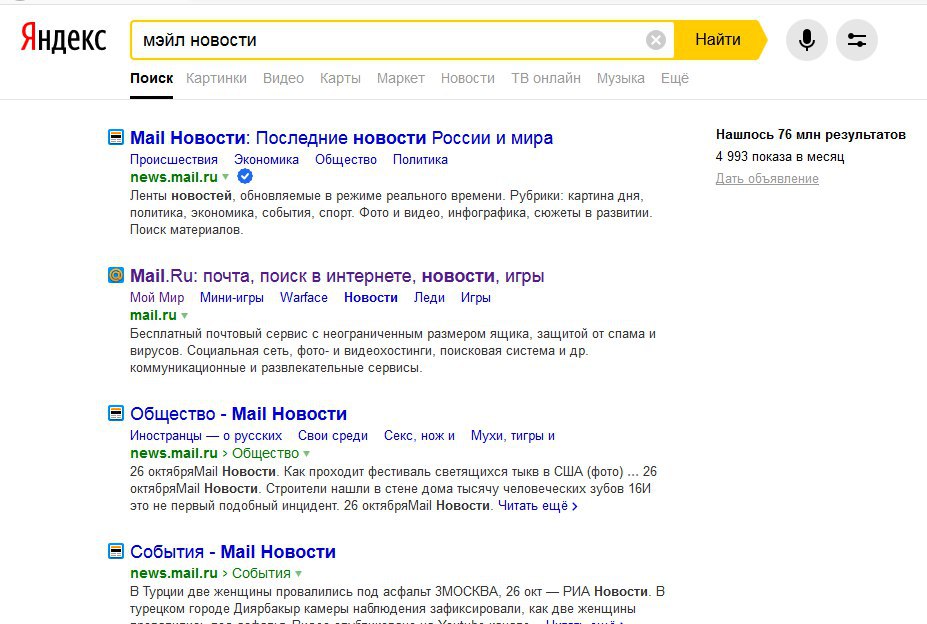Click Читать ещё in Общество snippet
The image size is (927, 624).
tap(537, 506)
